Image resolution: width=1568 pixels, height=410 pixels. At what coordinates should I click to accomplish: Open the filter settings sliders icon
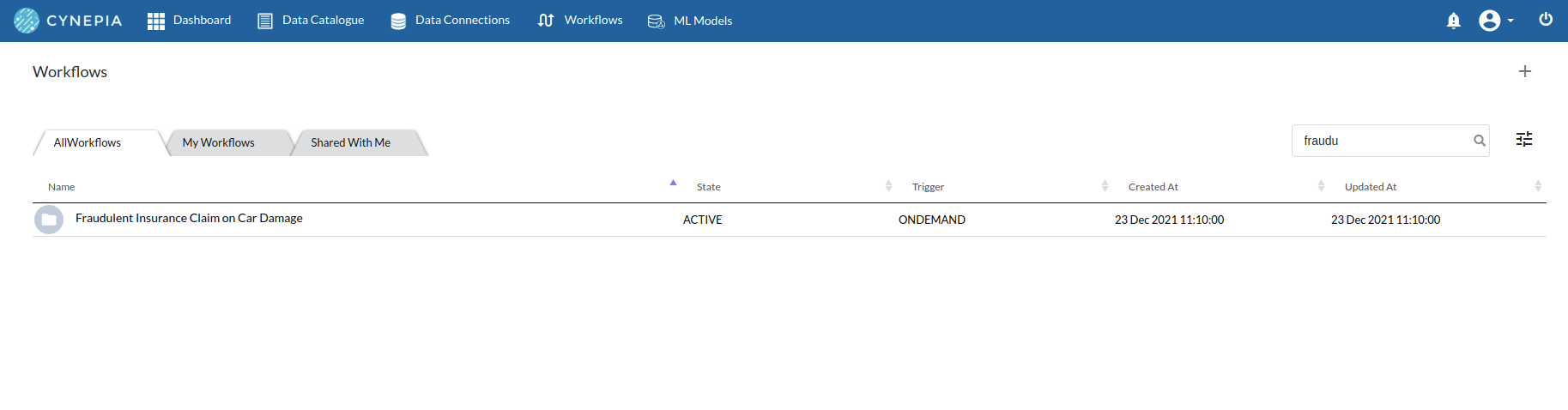point(1524,139)
